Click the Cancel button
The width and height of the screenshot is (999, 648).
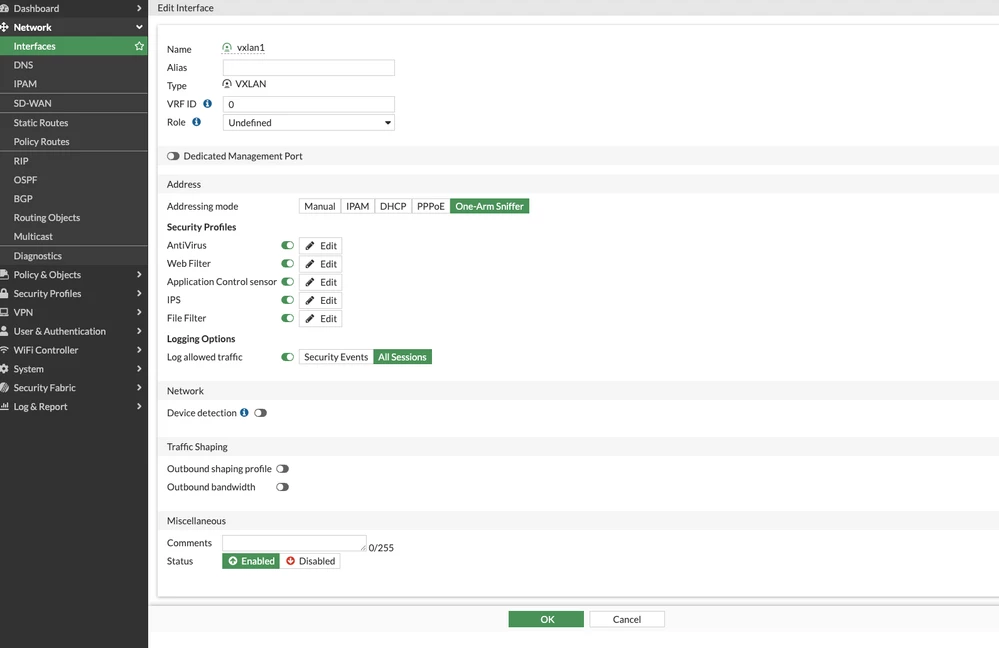tap(627, 619)
